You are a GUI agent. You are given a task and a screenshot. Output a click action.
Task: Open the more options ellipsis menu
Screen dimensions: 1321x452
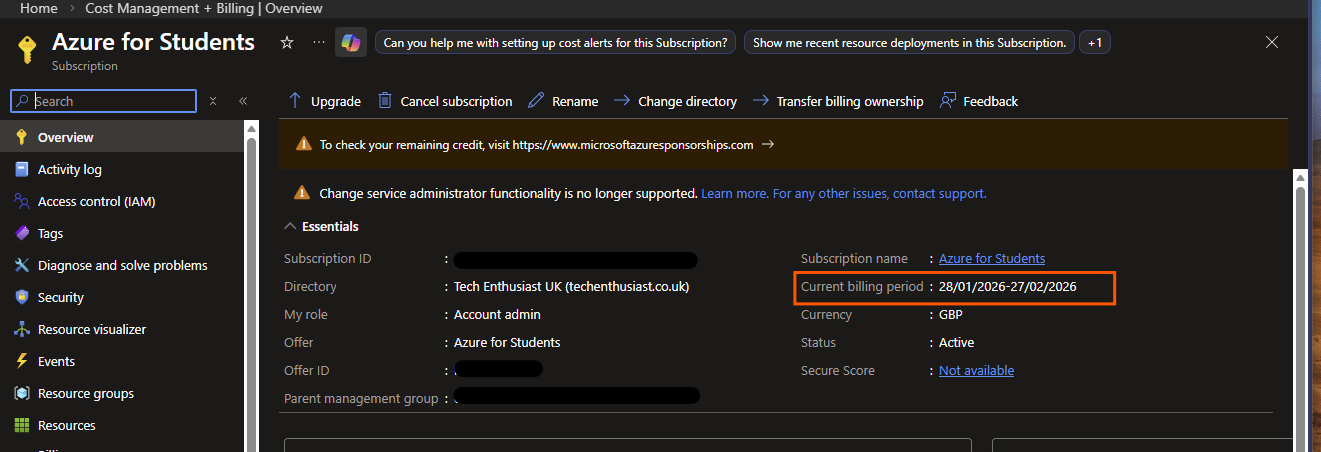tap(319, 43)
